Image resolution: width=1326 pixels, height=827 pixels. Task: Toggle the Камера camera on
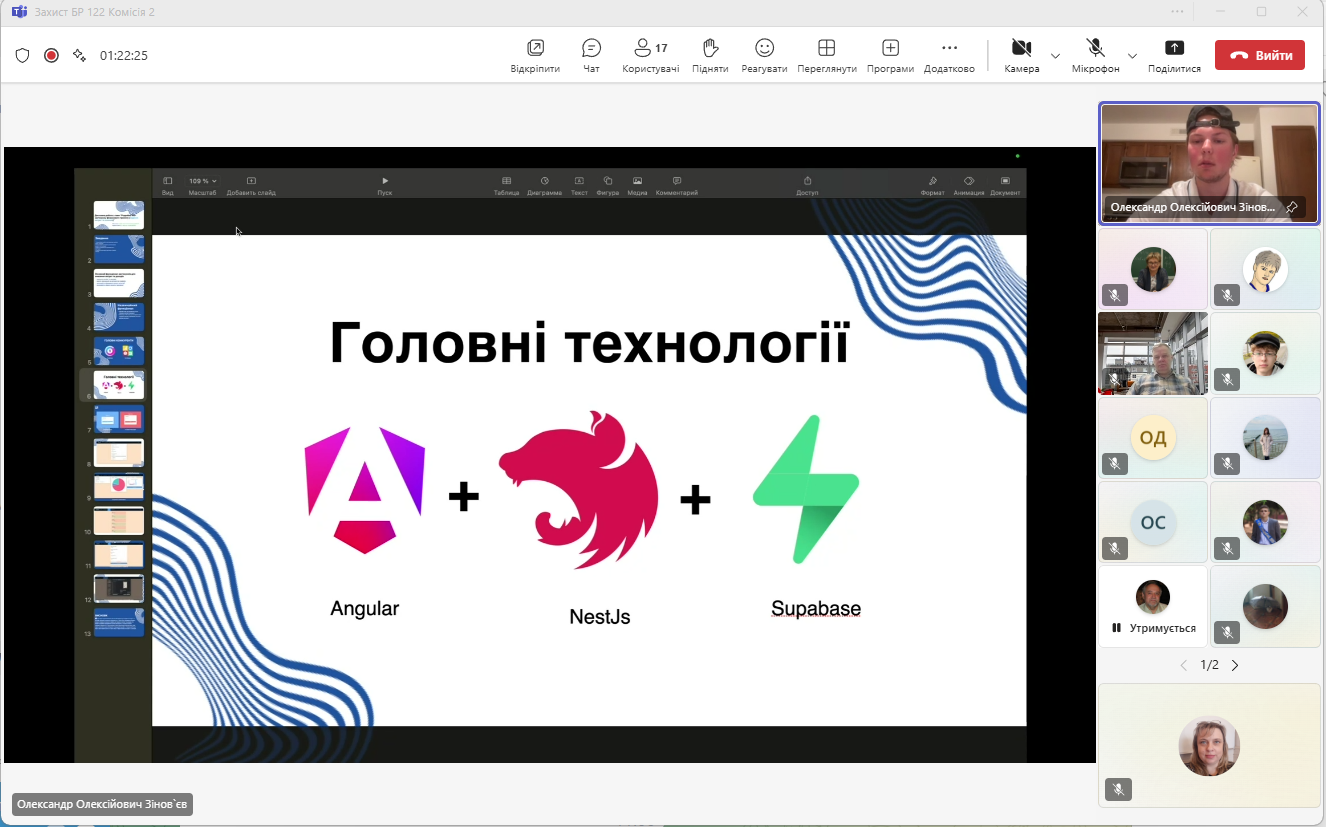1021,48
